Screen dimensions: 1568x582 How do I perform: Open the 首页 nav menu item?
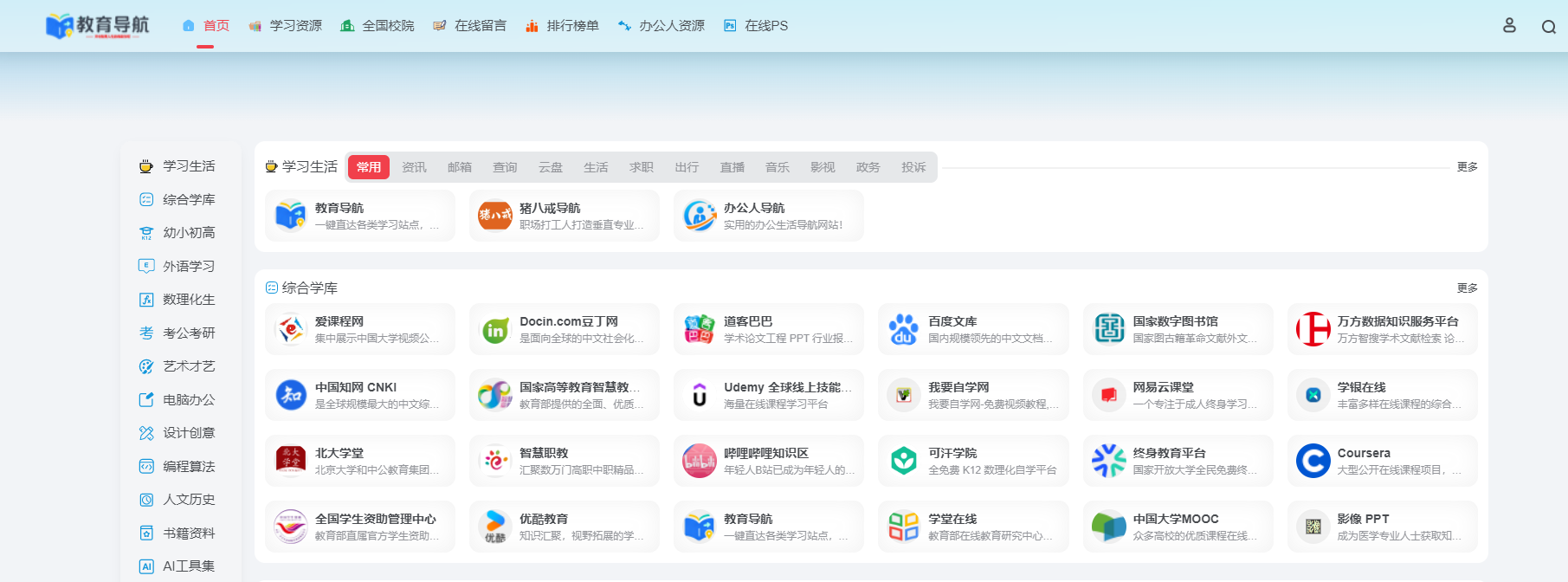pos(206,26)
